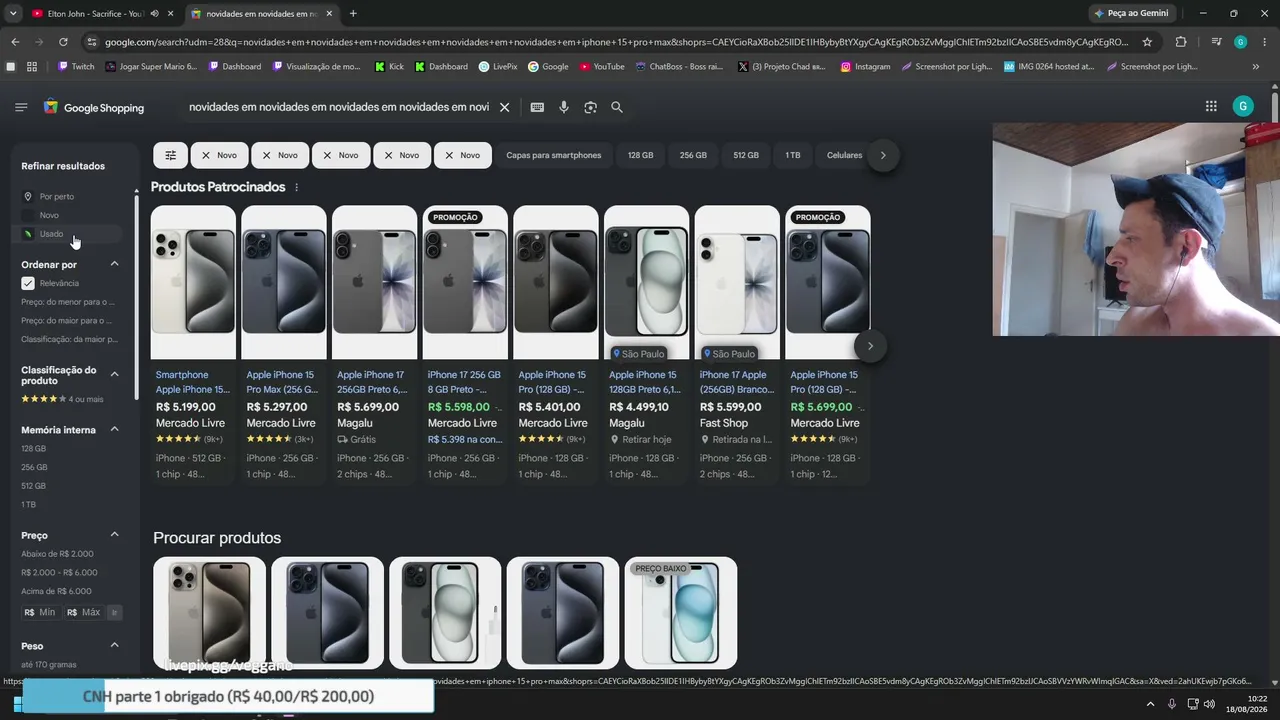View site information icon in address bar
This screenshot has width=1280, height=720.
point(92,42)
